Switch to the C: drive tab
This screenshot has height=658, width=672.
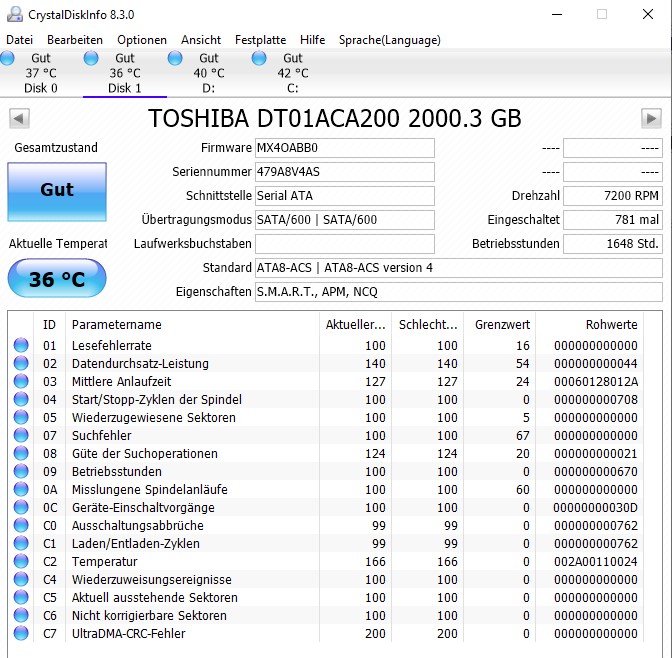click(293, 73)
